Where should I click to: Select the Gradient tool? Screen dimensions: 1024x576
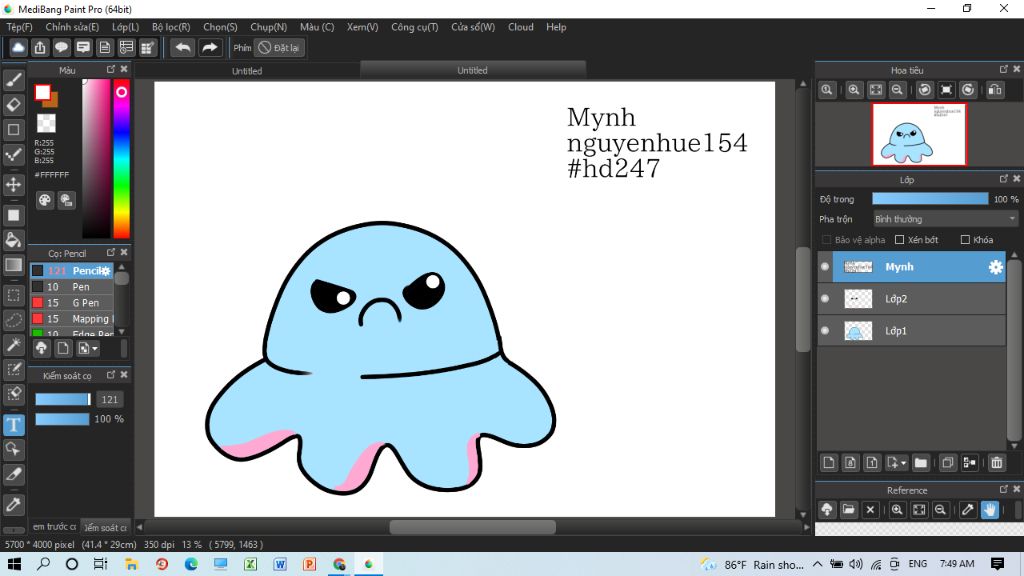(x=14, y=264)
